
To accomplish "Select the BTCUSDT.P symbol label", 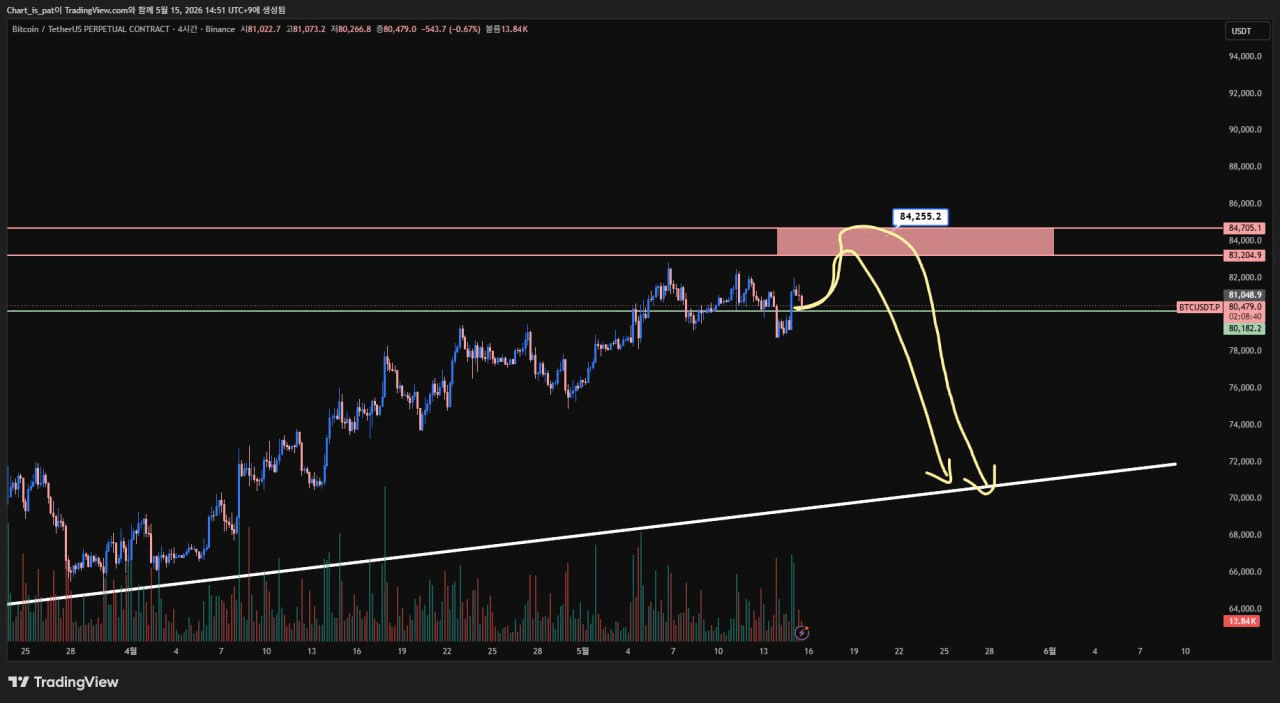I will coord(1199,307).
